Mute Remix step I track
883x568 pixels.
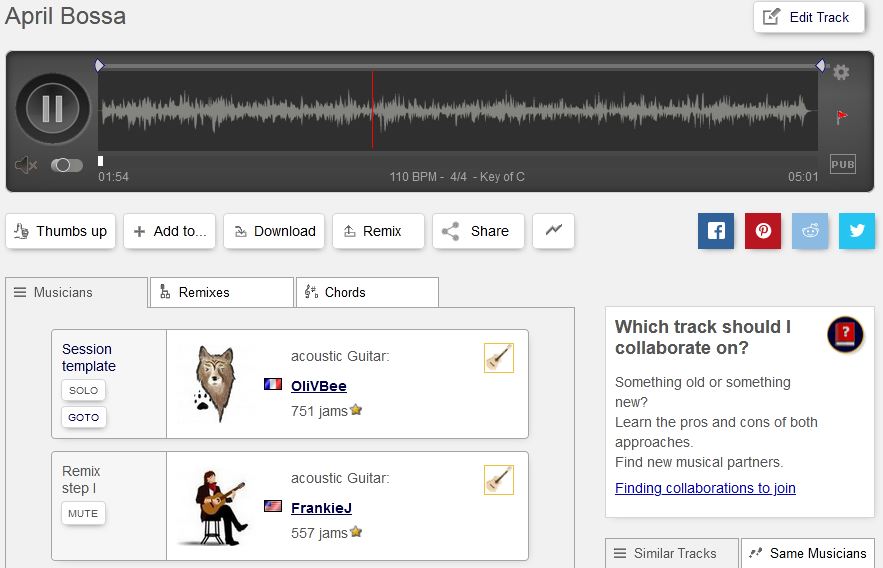(83, 513)
